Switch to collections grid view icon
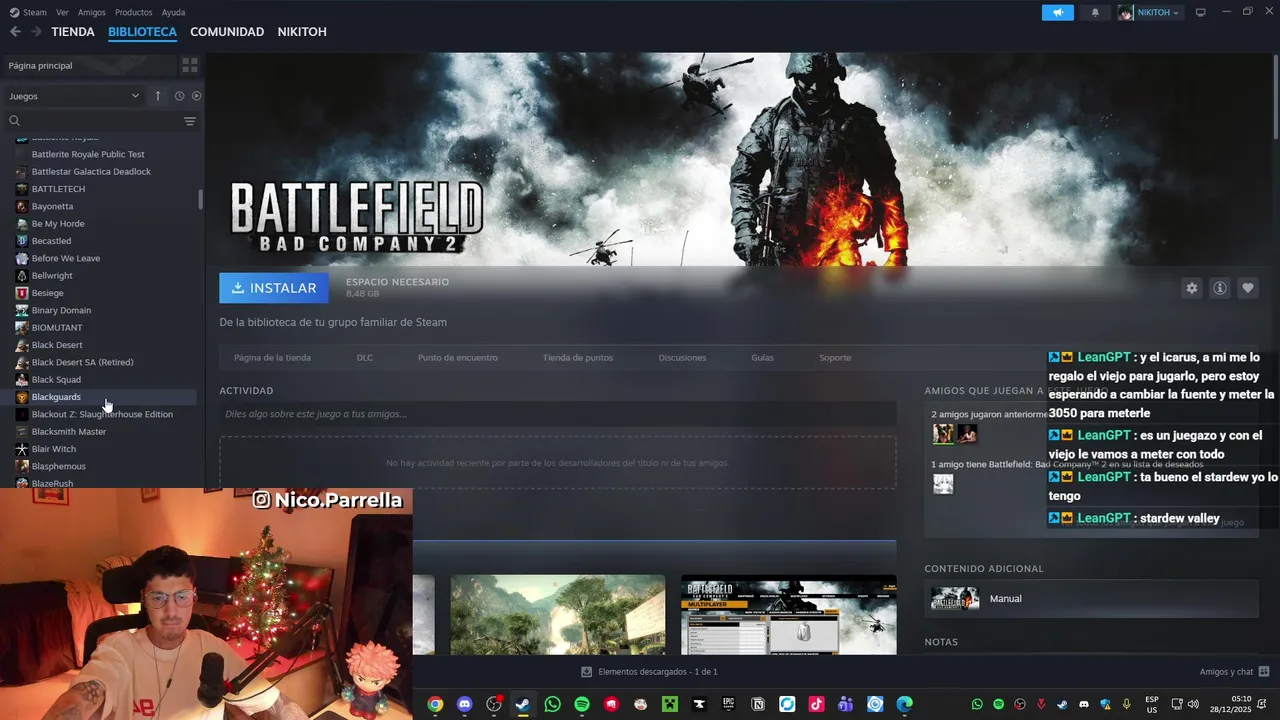The image size is (1280, 720). (x=190, y=65)
